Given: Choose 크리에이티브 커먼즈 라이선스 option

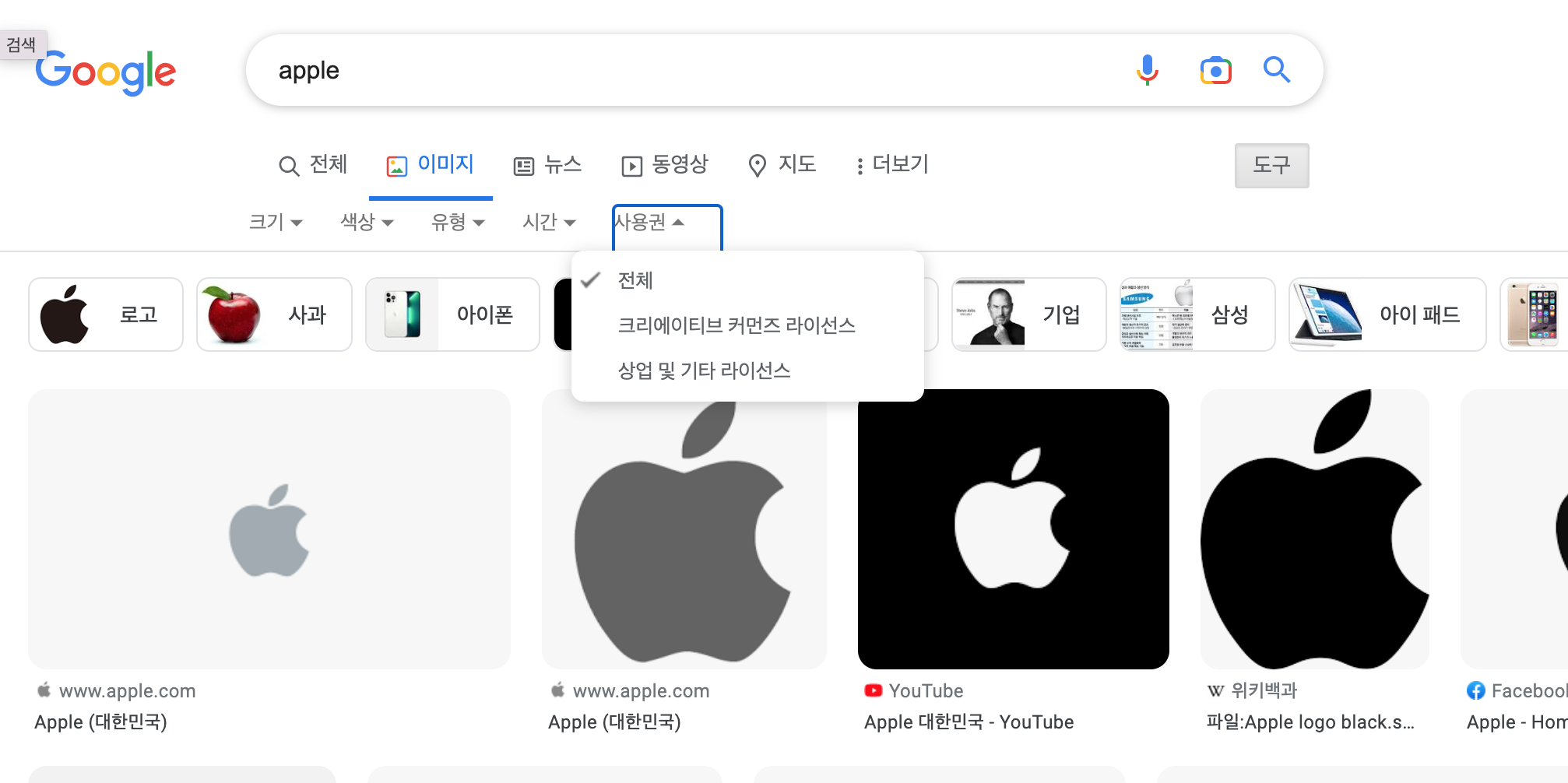Looking at the screenshot, I should [x=747, y=325].
